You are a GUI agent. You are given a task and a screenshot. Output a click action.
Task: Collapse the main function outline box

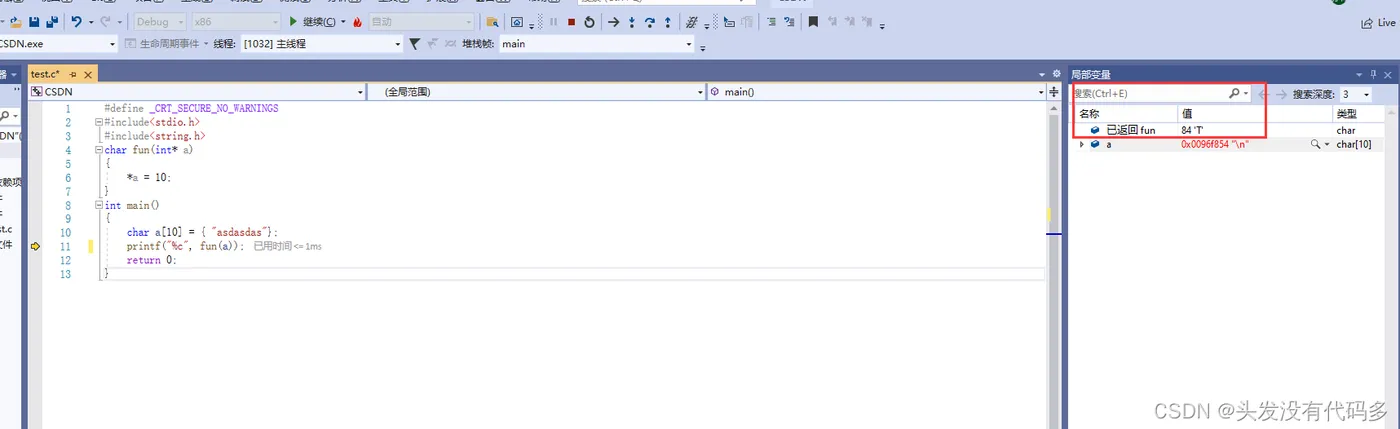tap(98, 205)
